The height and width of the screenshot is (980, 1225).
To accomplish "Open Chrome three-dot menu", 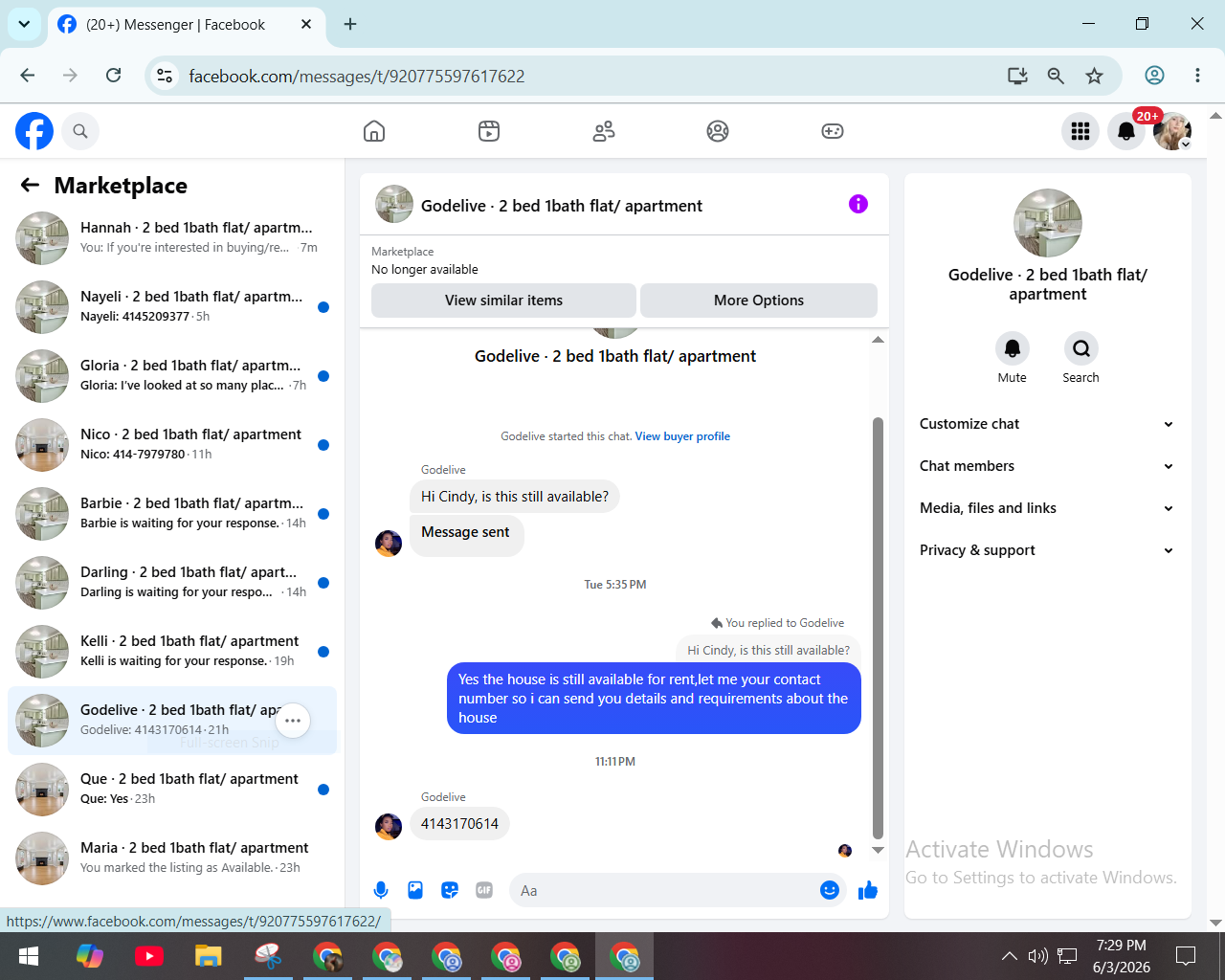I will point(1197,76).
